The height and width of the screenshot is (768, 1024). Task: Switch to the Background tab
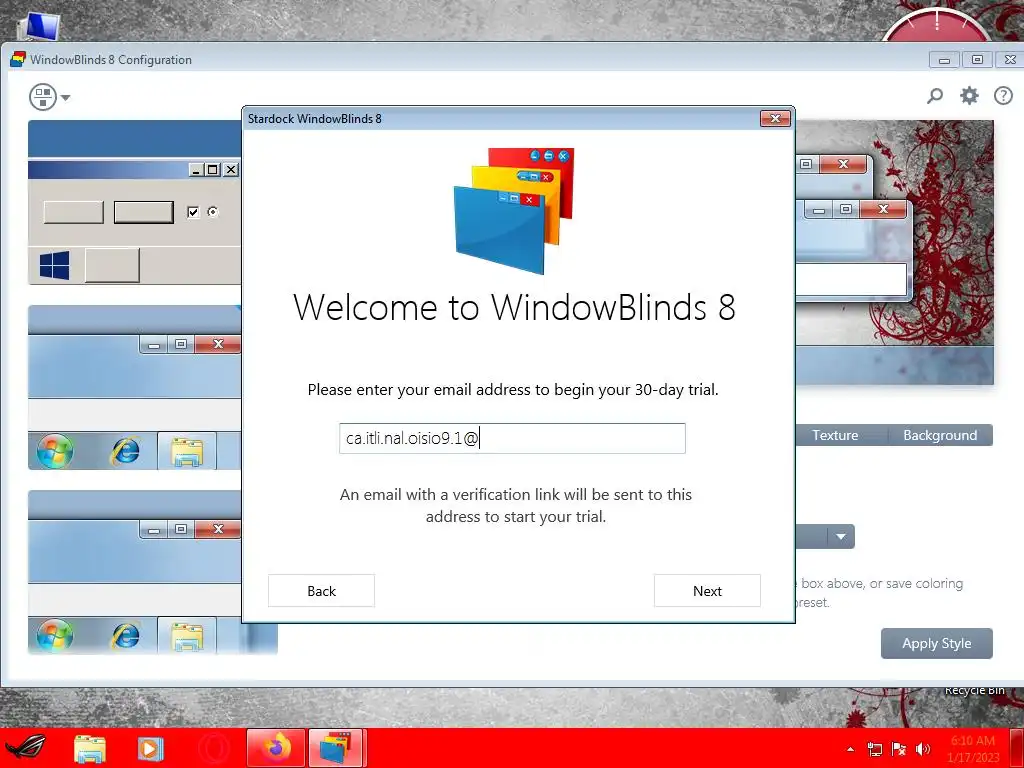pyautogui.click(x=940, y=435)
